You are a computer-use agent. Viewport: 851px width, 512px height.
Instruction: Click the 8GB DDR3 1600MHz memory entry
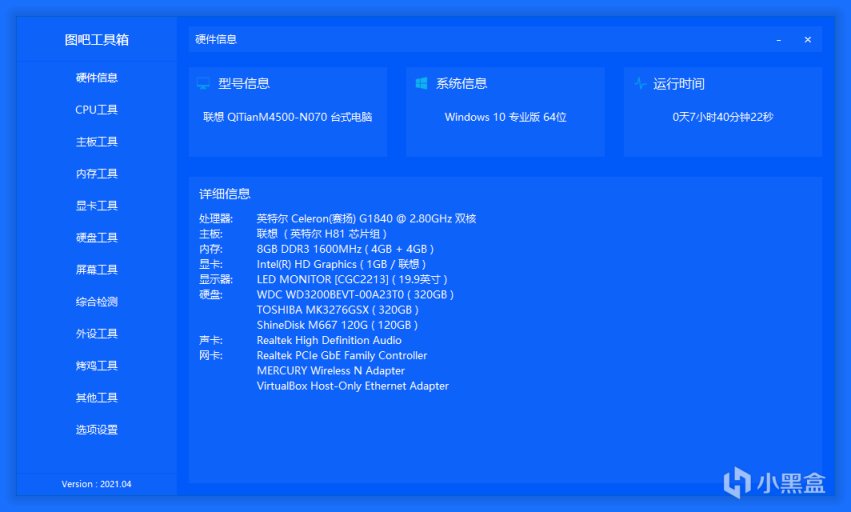click(x=345, y=249)
